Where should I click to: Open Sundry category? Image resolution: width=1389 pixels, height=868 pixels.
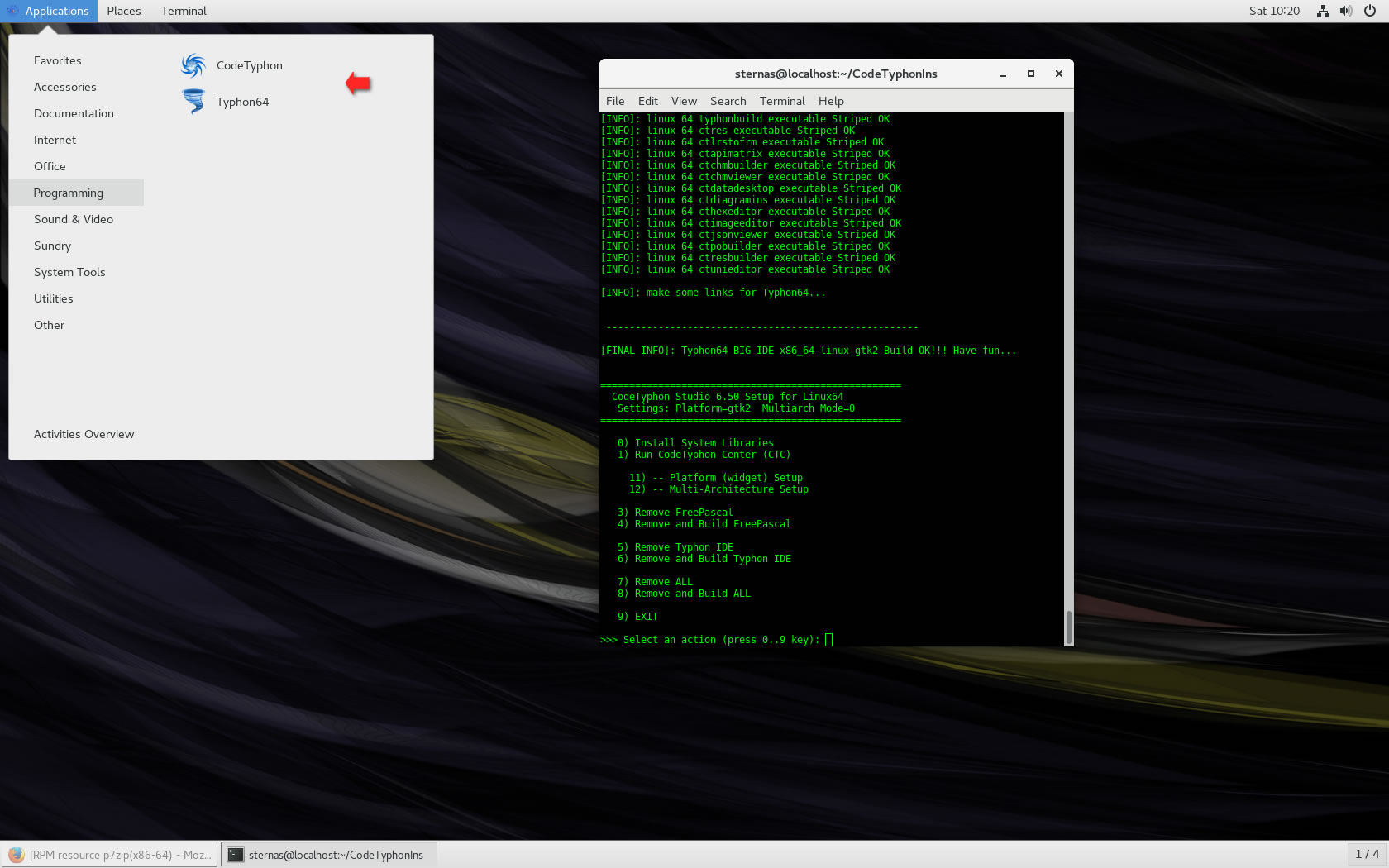[76, 246]
